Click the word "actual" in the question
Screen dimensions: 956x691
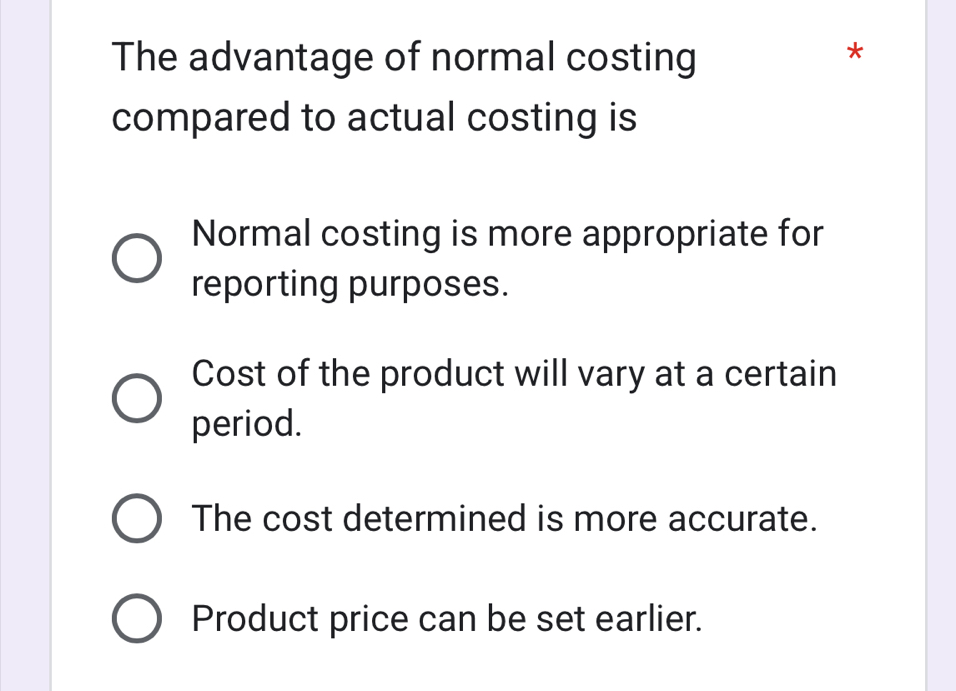pos(401,118)
